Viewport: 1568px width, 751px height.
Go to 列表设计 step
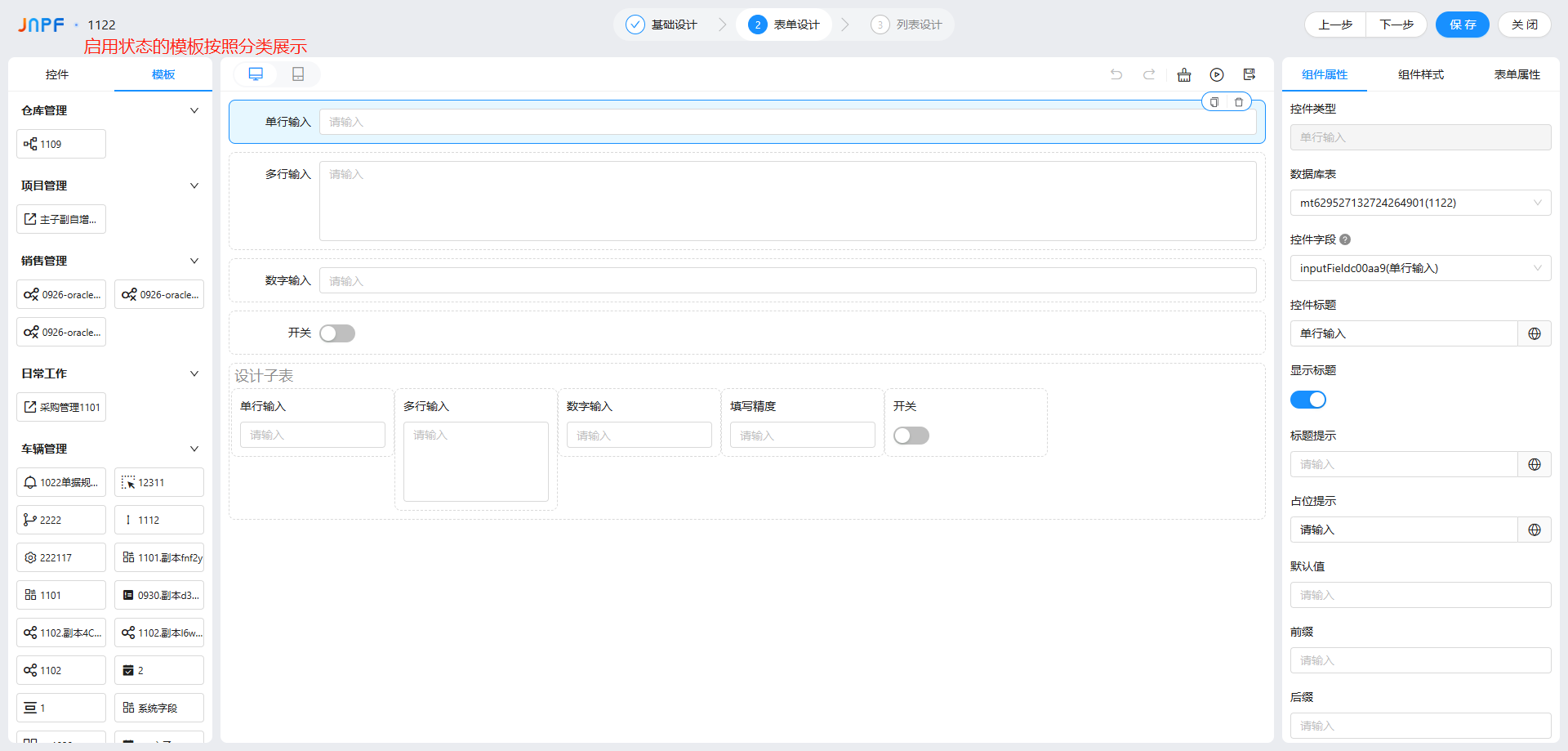906,25
